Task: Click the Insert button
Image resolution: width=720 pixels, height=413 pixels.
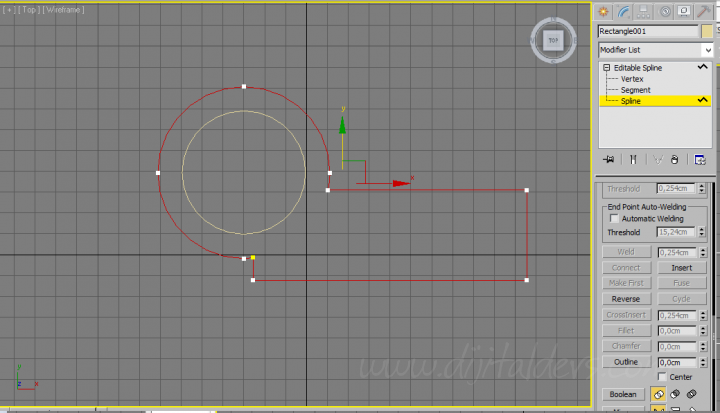Action: 681,267
